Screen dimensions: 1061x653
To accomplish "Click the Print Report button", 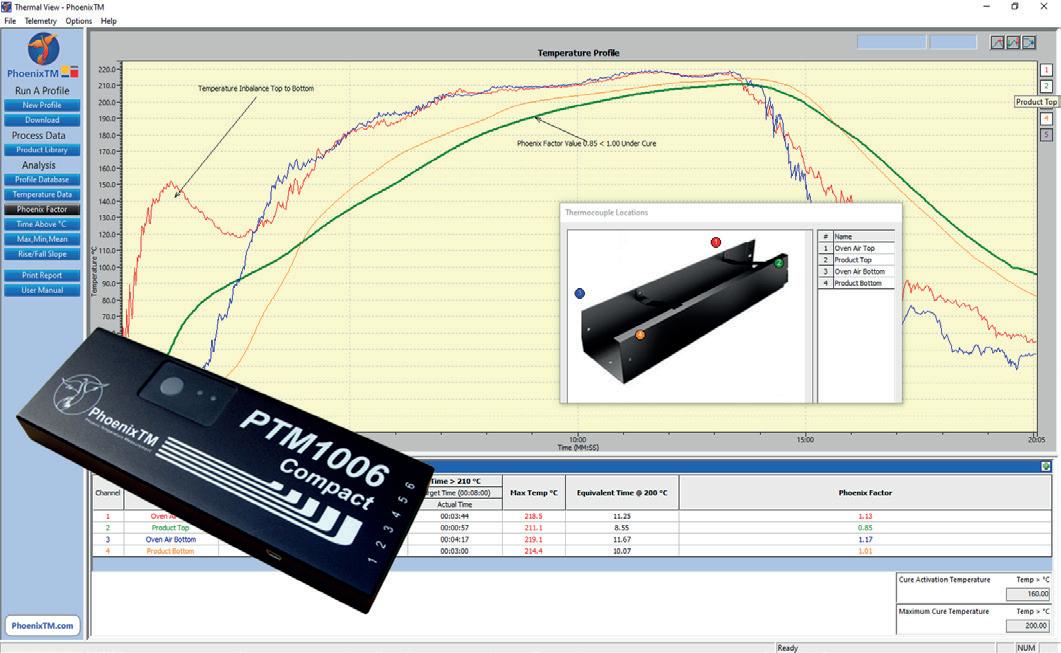I will (x=42, y=275).
